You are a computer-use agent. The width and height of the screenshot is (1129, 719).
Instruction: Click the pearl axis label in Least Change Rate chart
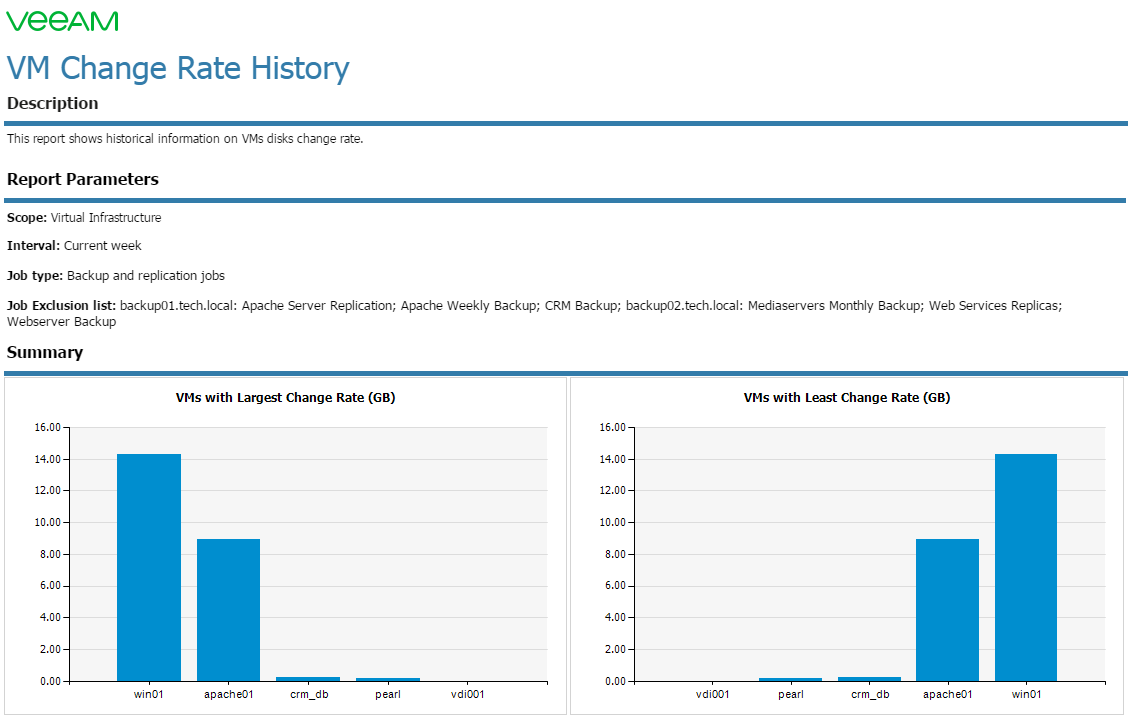791,695
